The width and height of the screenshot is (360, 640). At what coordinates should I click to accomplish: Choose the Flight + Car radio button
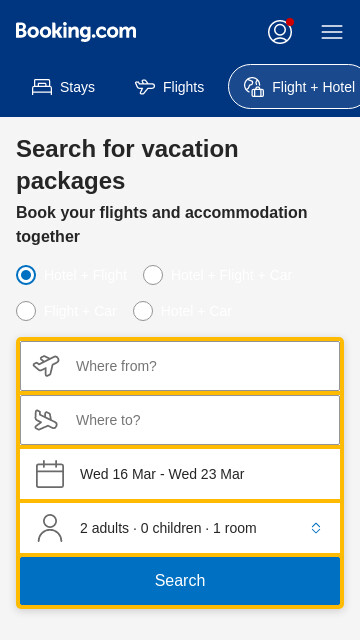point(26,311)
